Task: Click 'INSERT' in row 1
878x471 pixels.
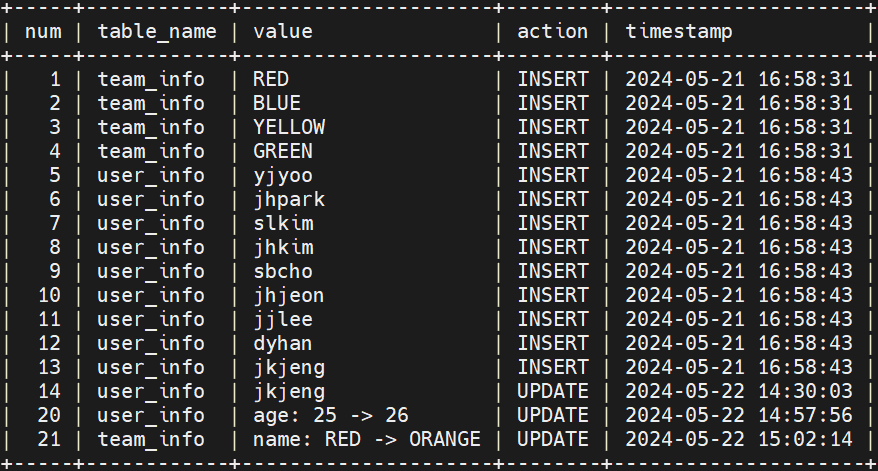Action: pos(553,79)
